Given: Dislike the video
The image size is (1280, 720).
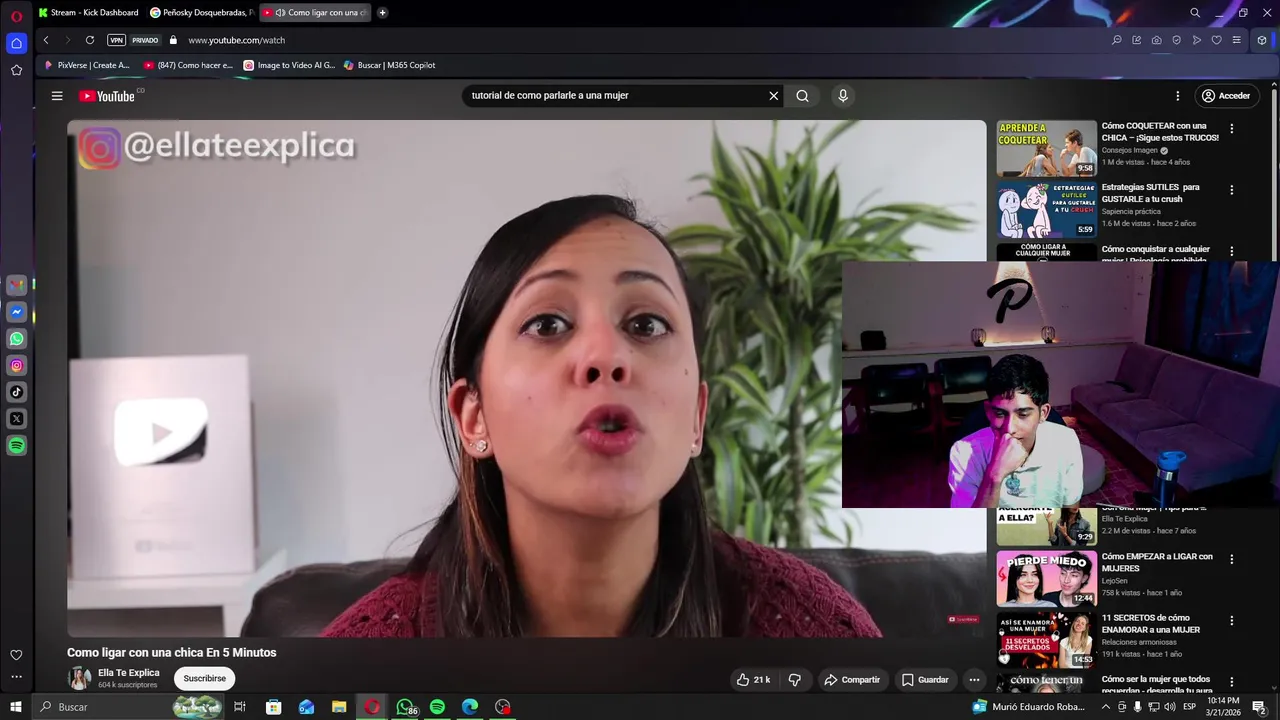Looking at the screenshot, I should pyautogui.click(x=795, y=680).
